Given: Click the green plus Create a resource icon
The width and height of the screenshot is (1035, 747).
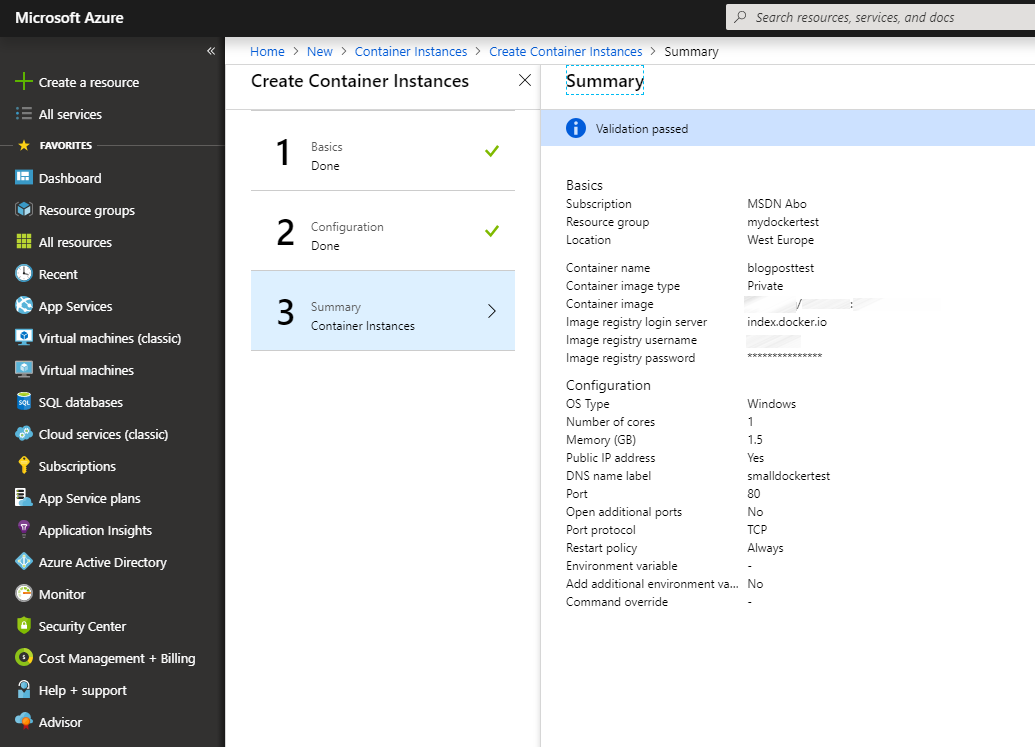Looking at the screenshot, I should [24, 81].
